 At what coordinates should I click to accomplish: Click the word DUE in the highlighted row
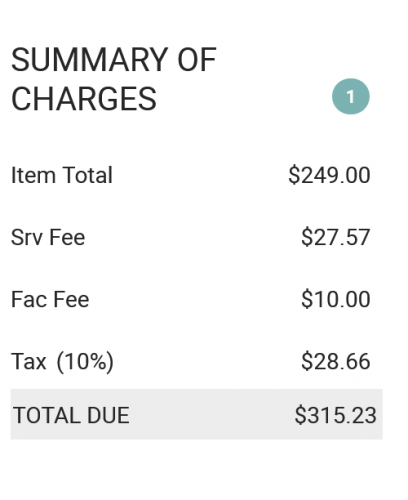click(x=108, y=415)
